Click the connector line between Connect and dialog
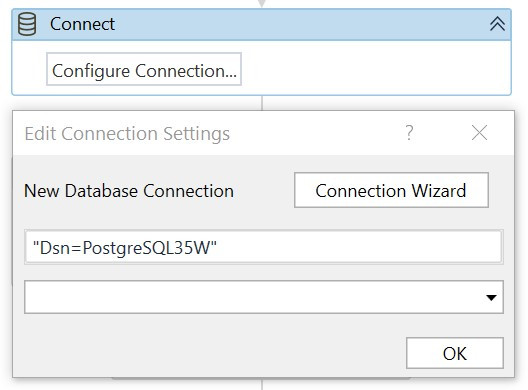This screenshot has width=528, height=390. click(262, 103)
